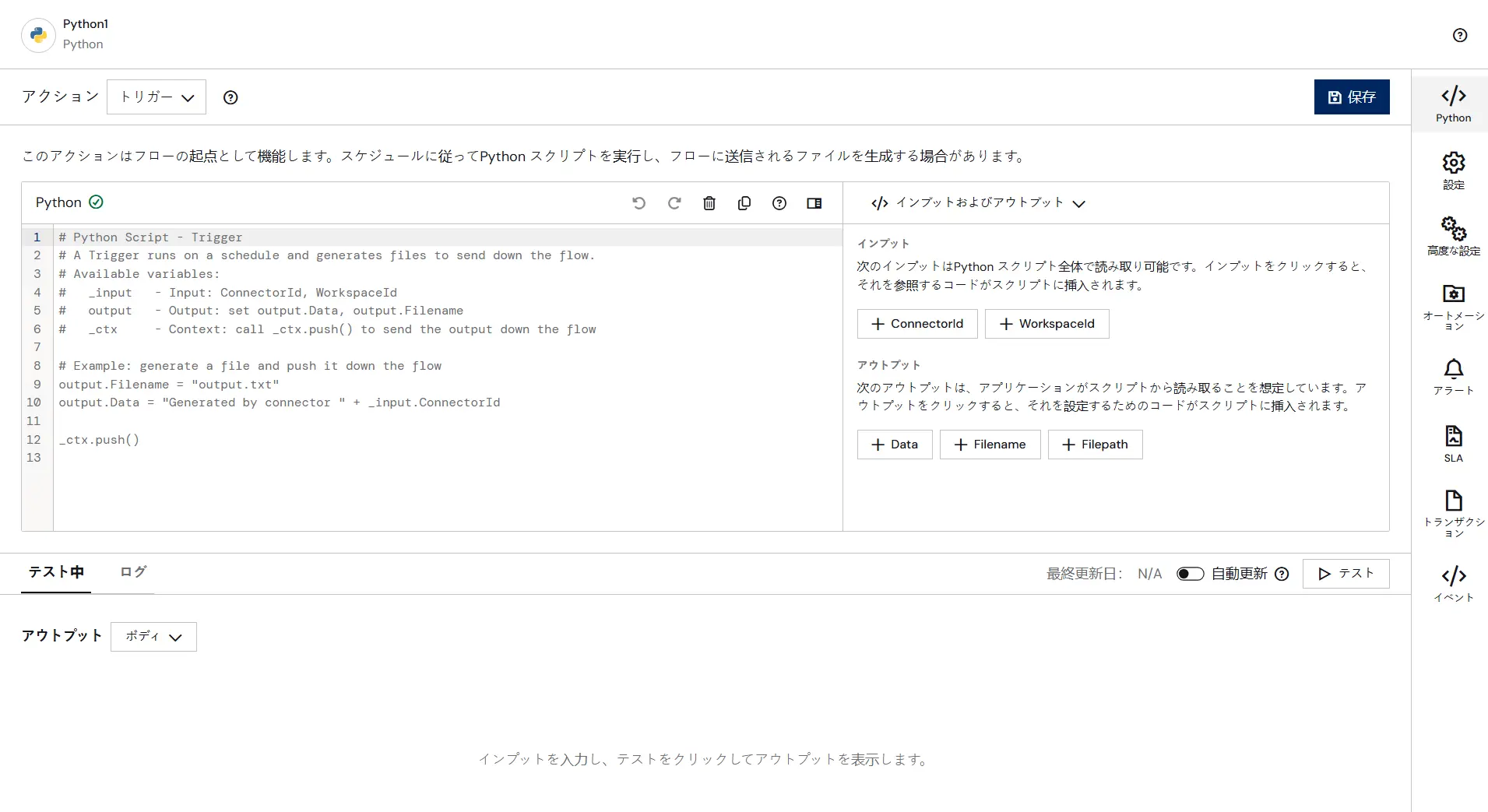
Task: Open 高度な設定 in right sidebar
Action: click(x=1453, y=237)
